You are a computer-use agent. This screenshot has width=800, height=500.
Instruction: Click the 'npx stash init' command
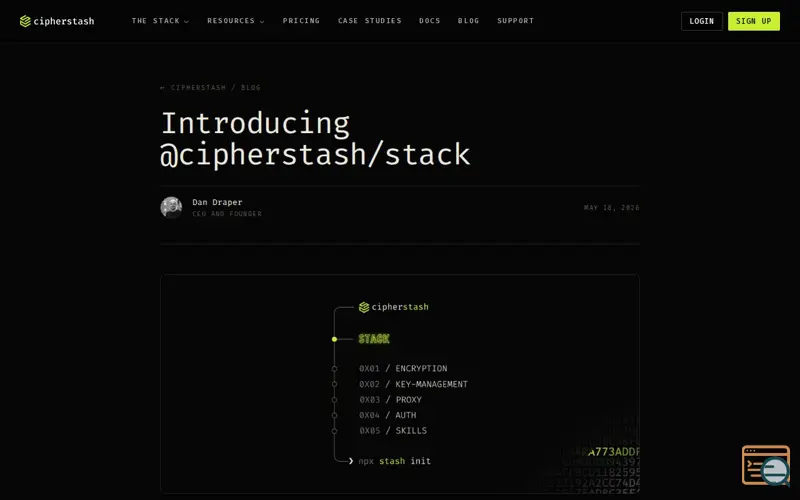[394, 461]
